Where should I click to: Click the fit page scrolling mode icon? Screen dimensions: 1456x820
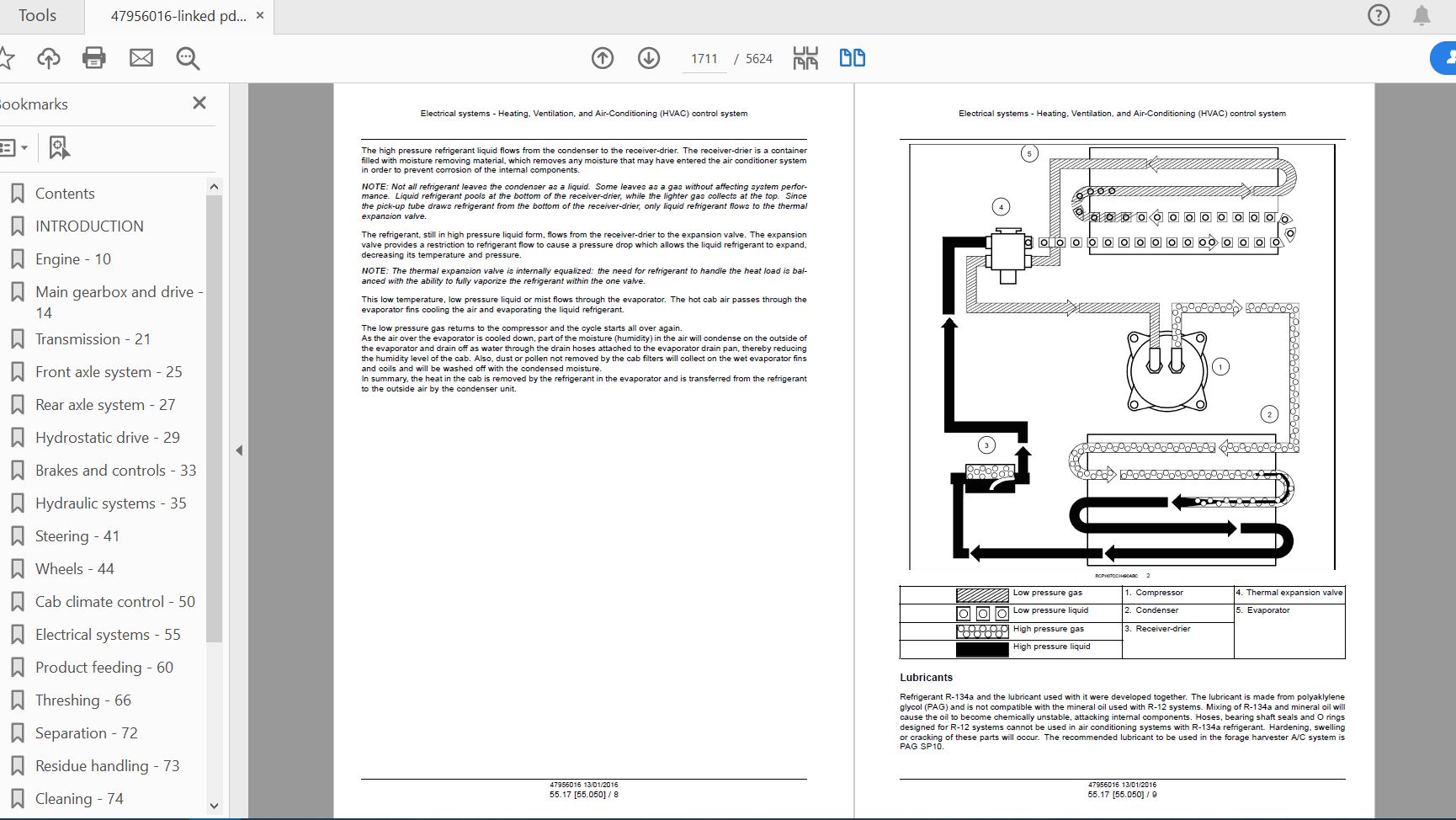click(x=805, y=58)
